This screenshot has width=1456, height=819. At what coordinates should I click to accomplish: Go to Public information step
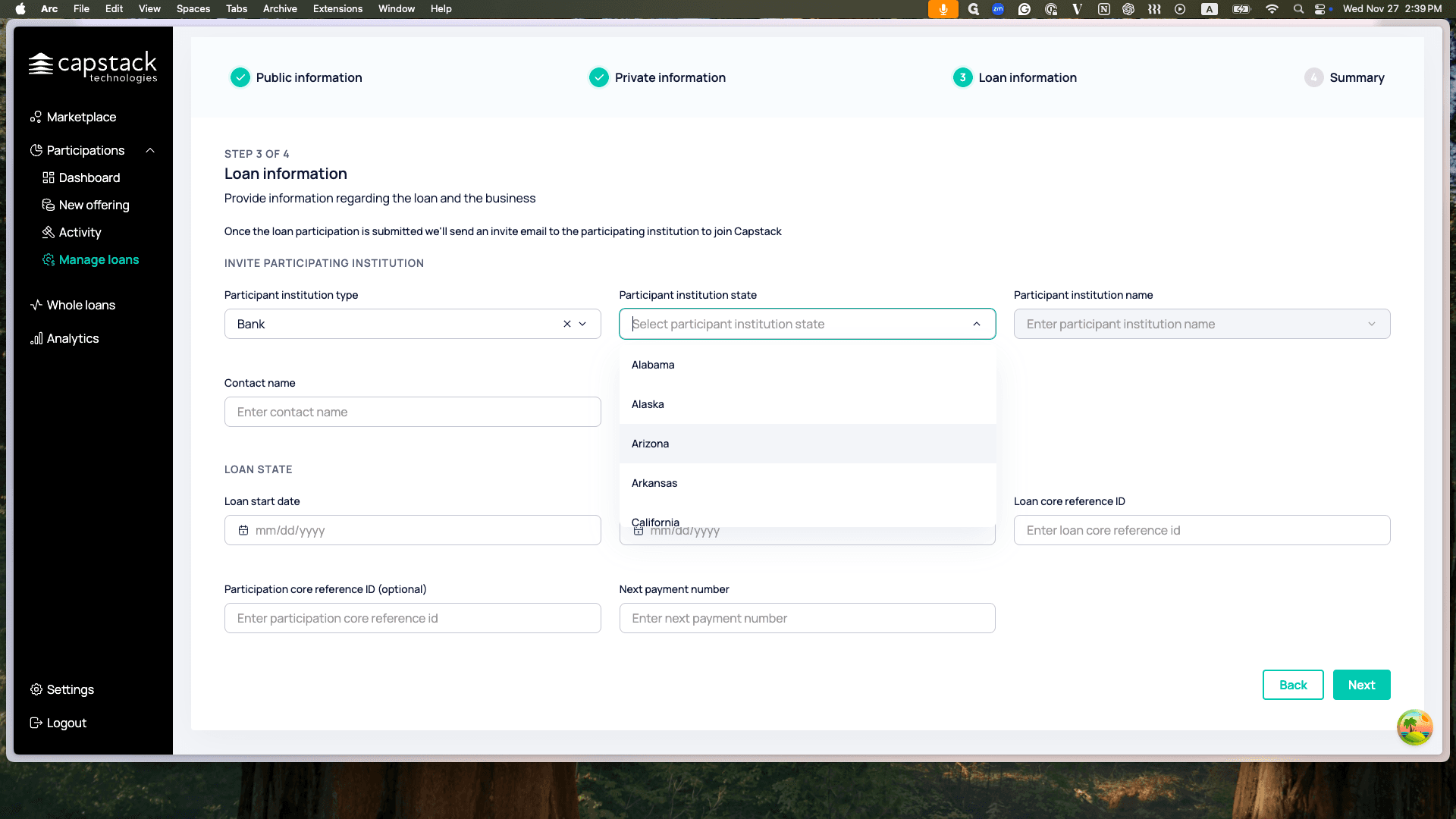point(297,77)
